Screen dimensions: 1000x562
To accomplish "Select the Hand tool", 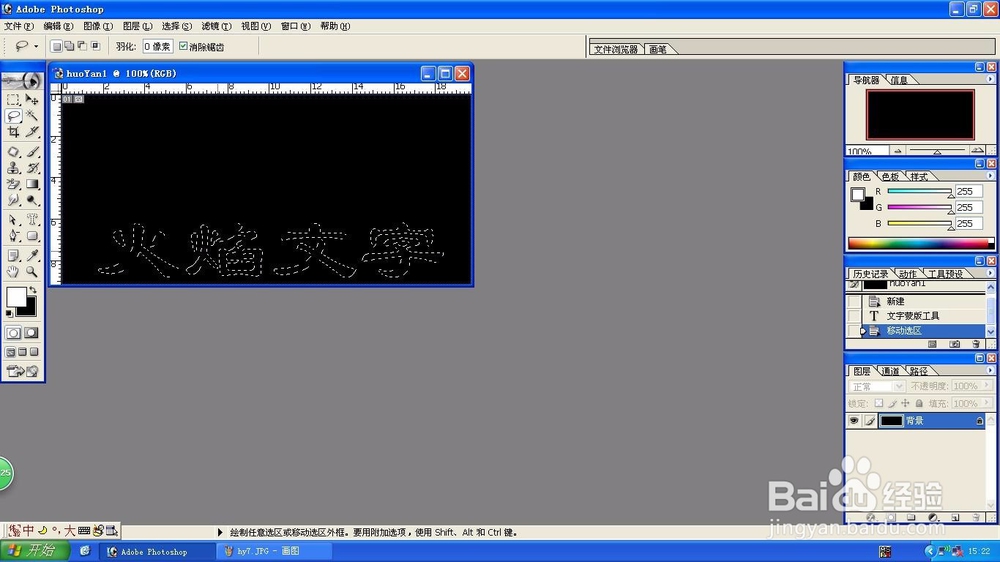I will 13,272.
